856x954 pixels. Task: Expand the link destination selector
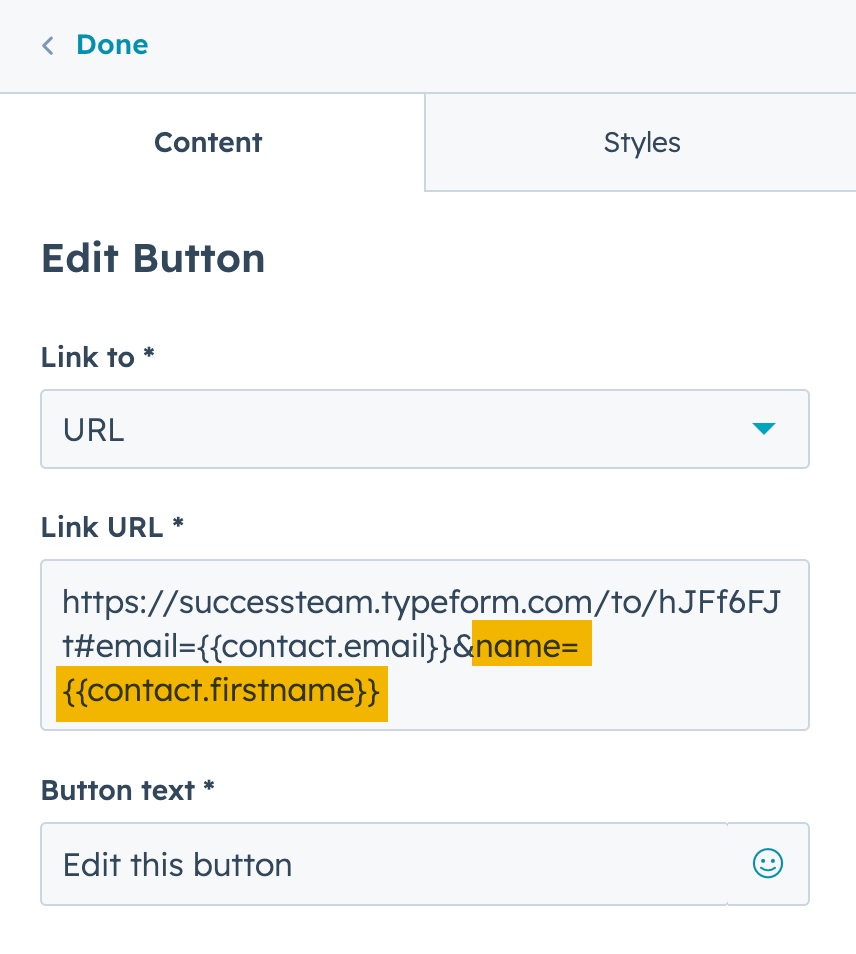pyautogui.click(x=424, y=429)
